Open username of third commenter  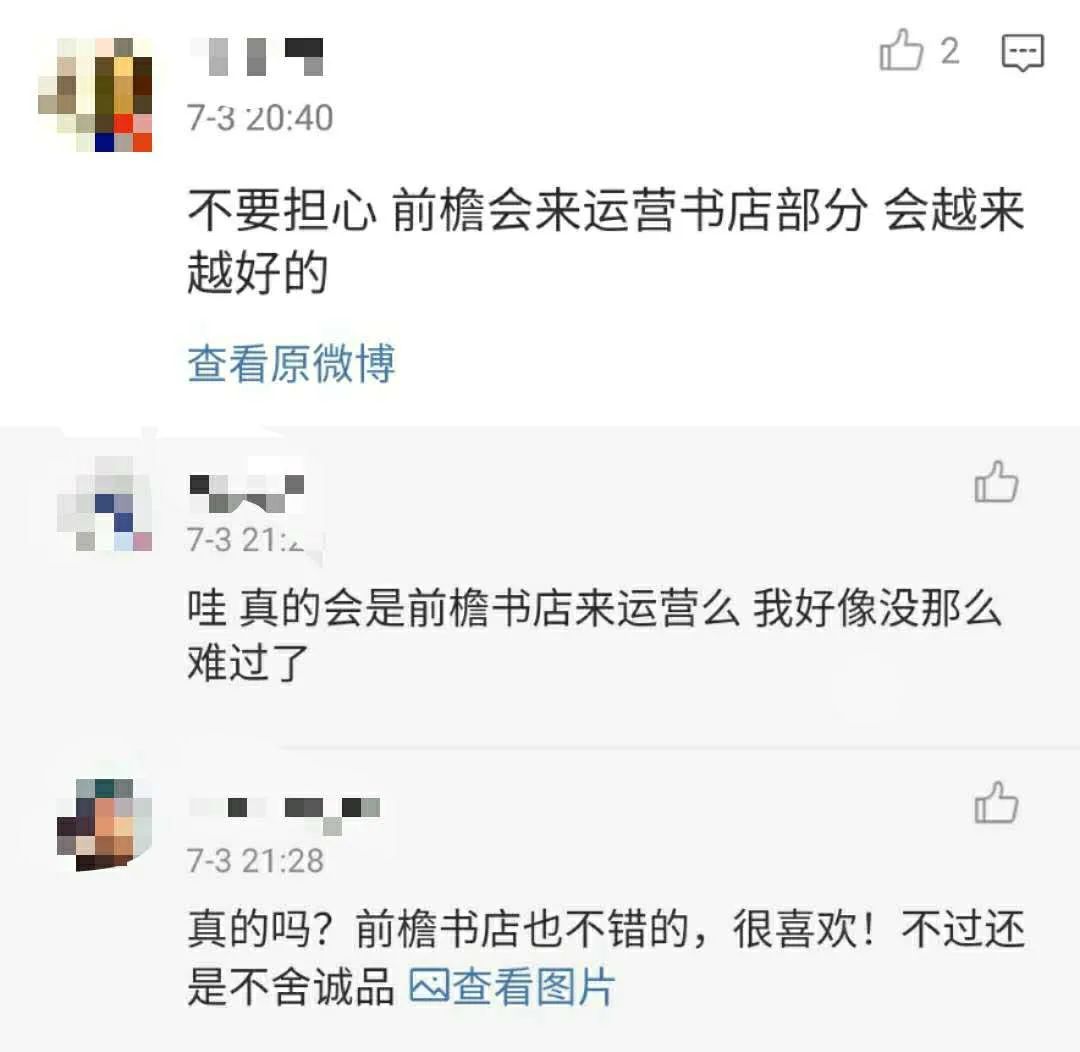(284, 814)
